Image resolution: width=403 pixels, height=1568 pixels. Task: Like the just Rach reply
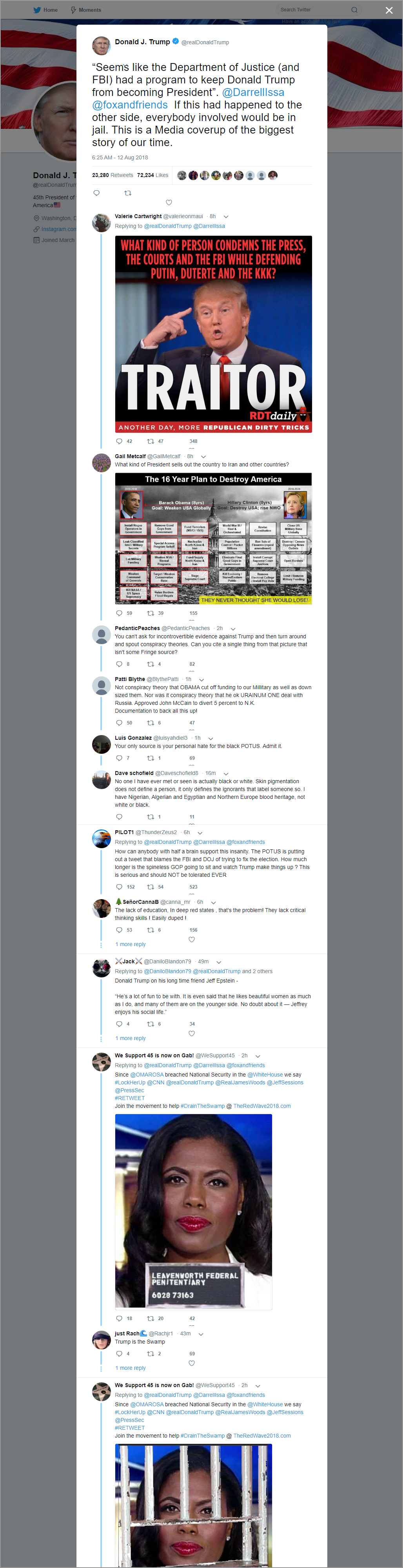coord(191,1363)
